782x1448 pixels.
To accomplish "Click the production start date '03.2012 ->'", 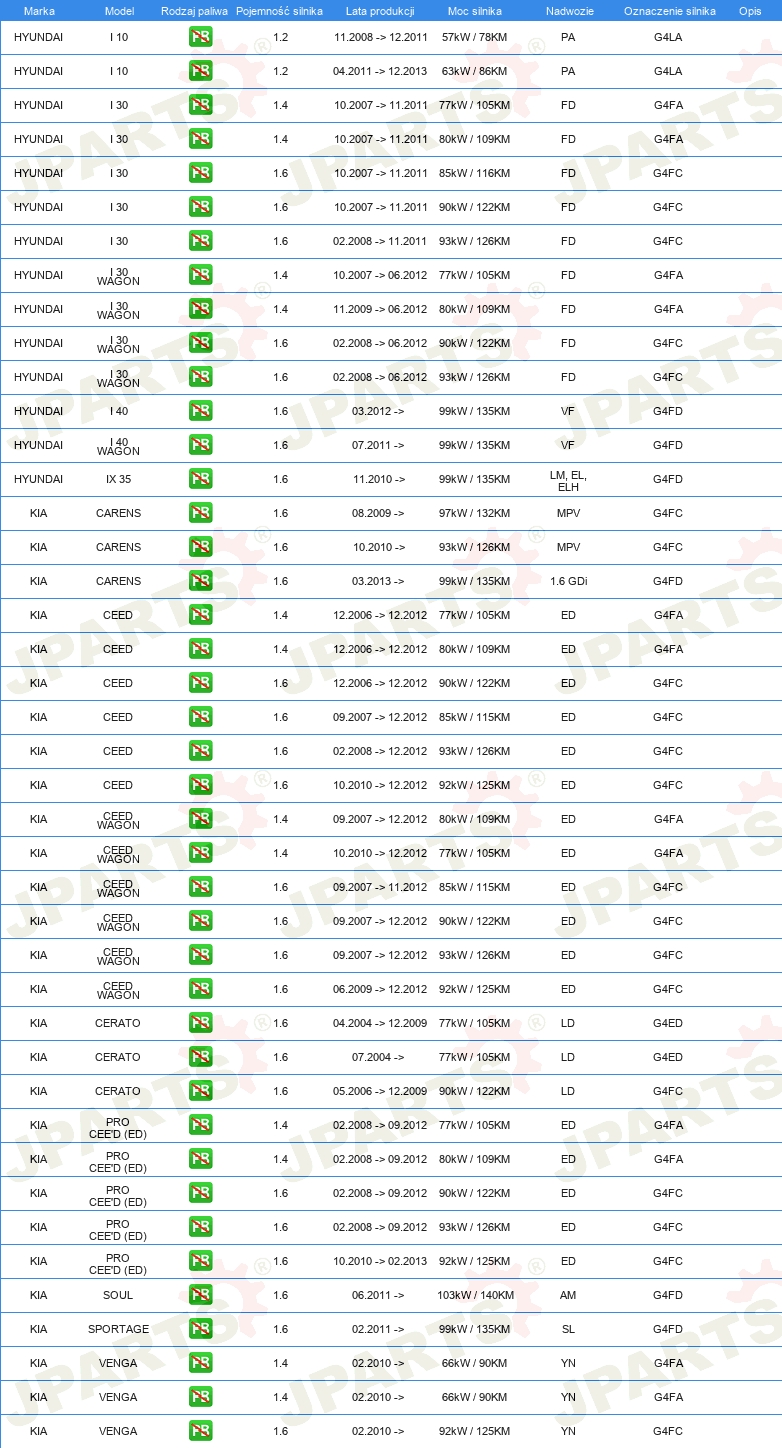I will 378,411.
